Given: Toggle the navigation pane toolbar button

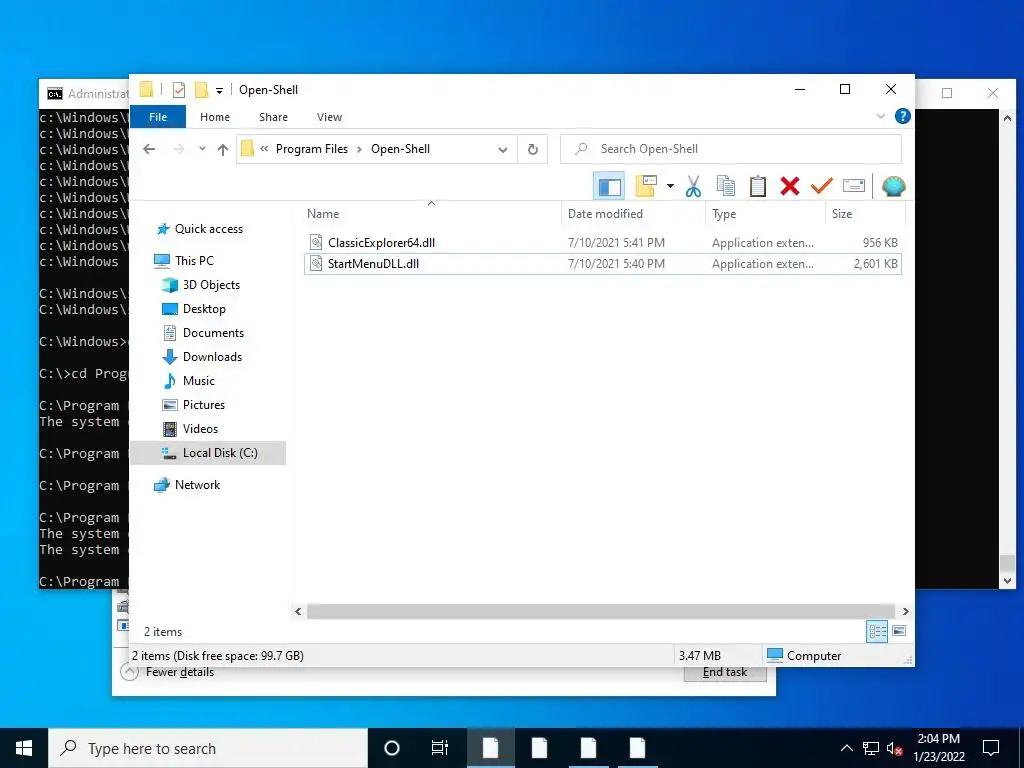Looking at the screenshot, I should pos(609,187).
